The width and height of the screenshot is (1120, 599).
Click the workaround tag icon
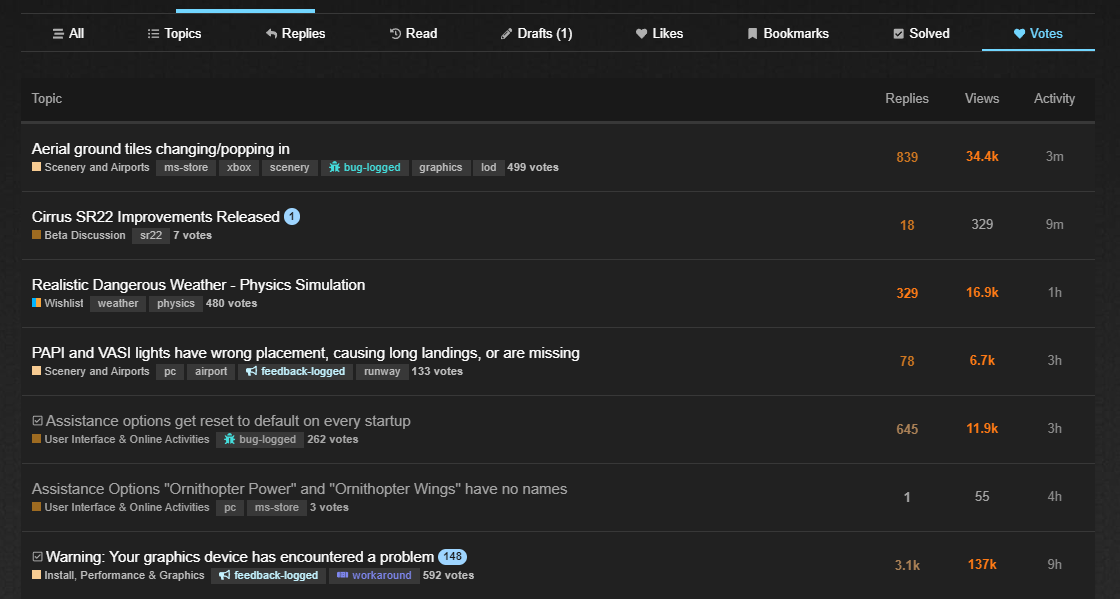(342, 575)
